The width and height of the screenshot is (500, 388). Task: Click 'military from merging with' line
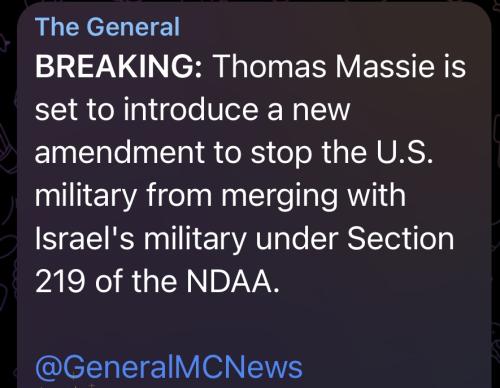tap(220, 197)
